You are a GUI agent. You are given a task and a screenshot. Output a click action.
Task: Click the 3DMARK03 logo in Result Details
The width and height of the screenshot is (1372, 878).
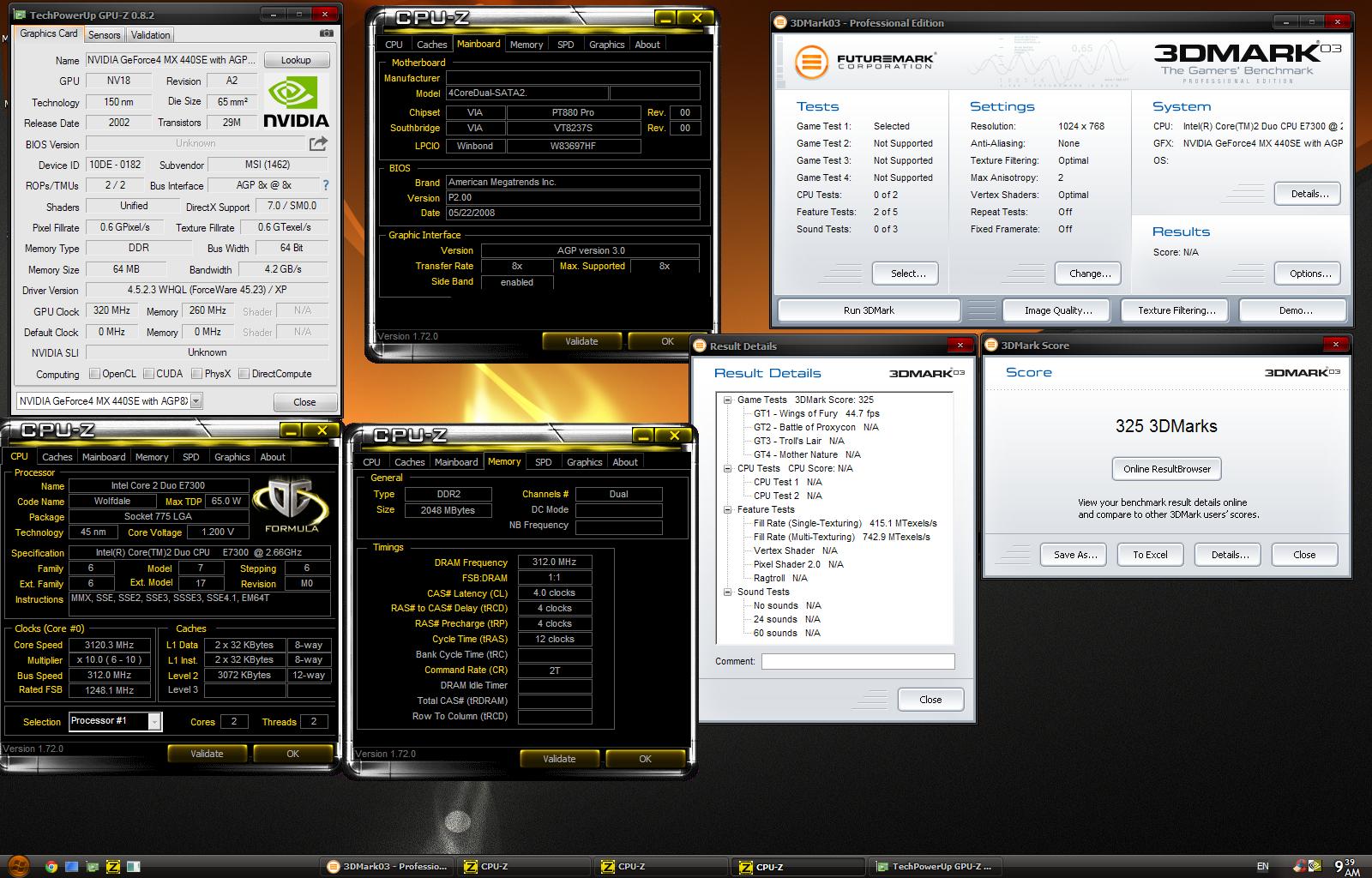pyautogui.click(x=927, y=373)
